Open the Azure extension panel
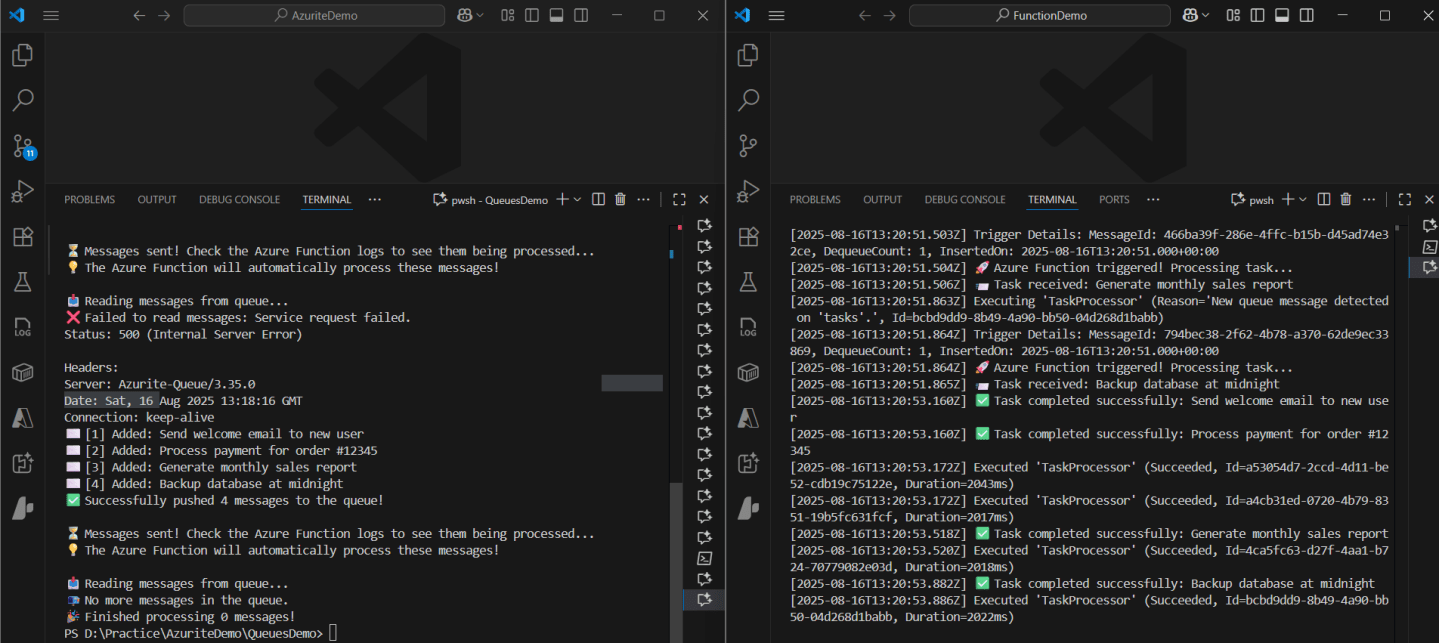 (22, 418)
